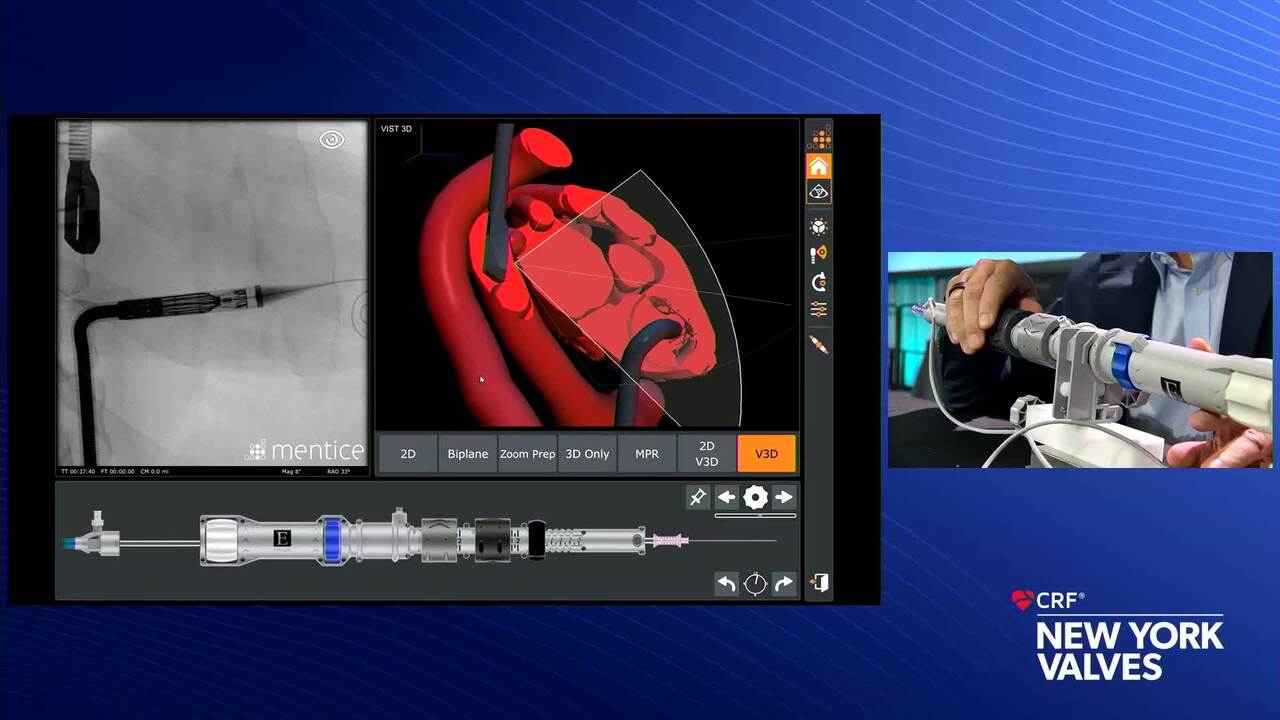
Task: Click the RAO 33° angle readout
Action: click(338, 471)
